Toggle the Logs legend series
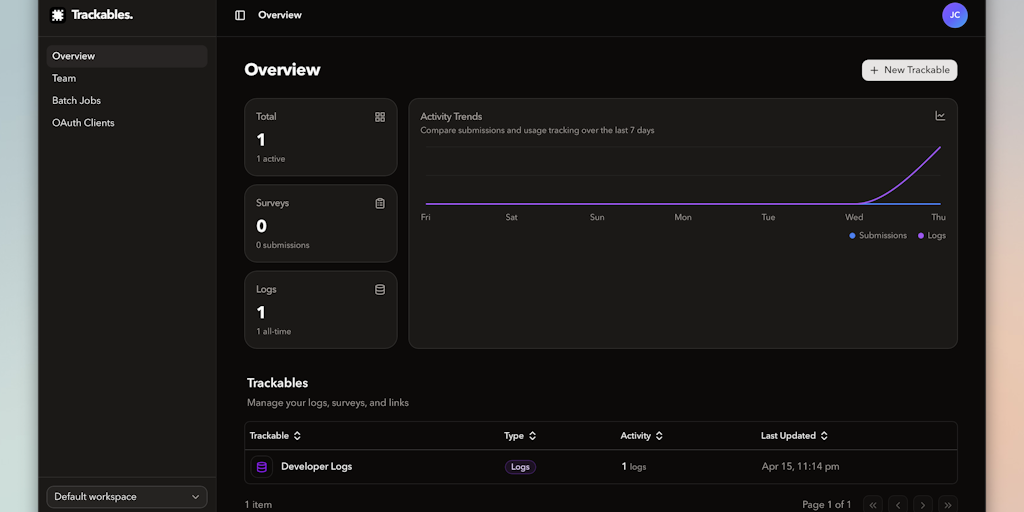This screenshot has width=1024, height=512. click(931, 236)
